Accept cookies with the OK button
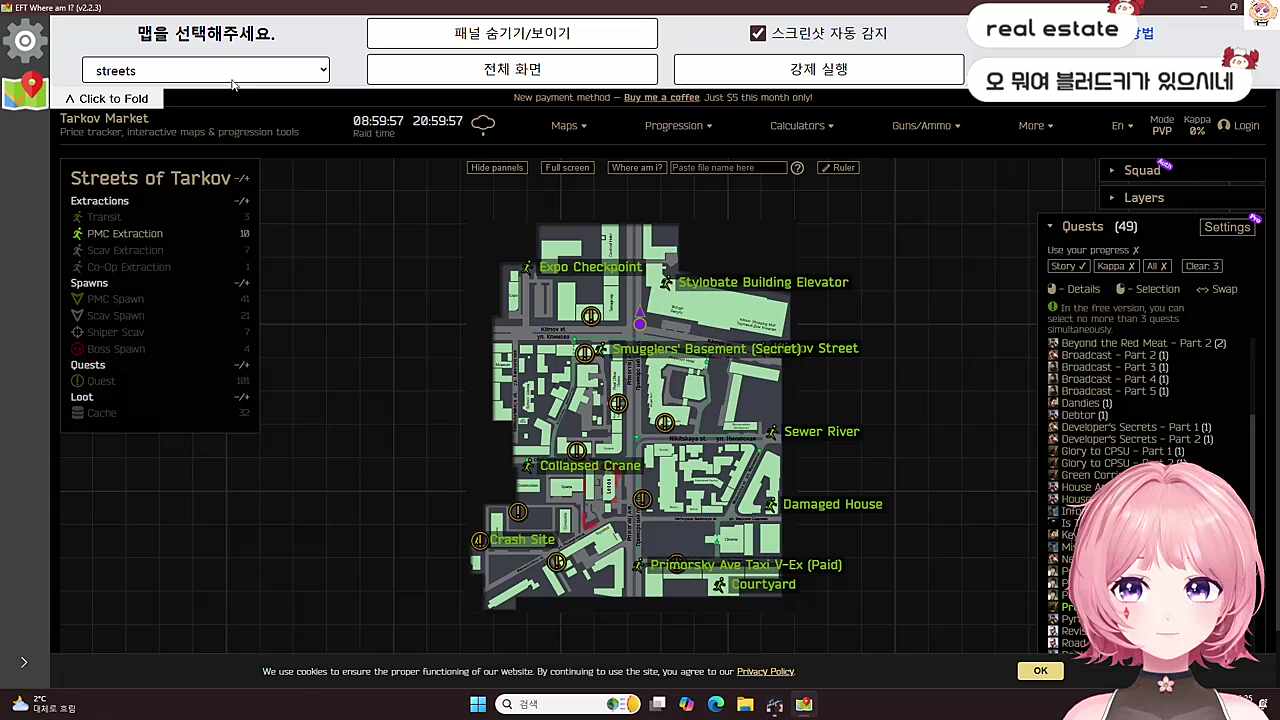 (1040, 671)
